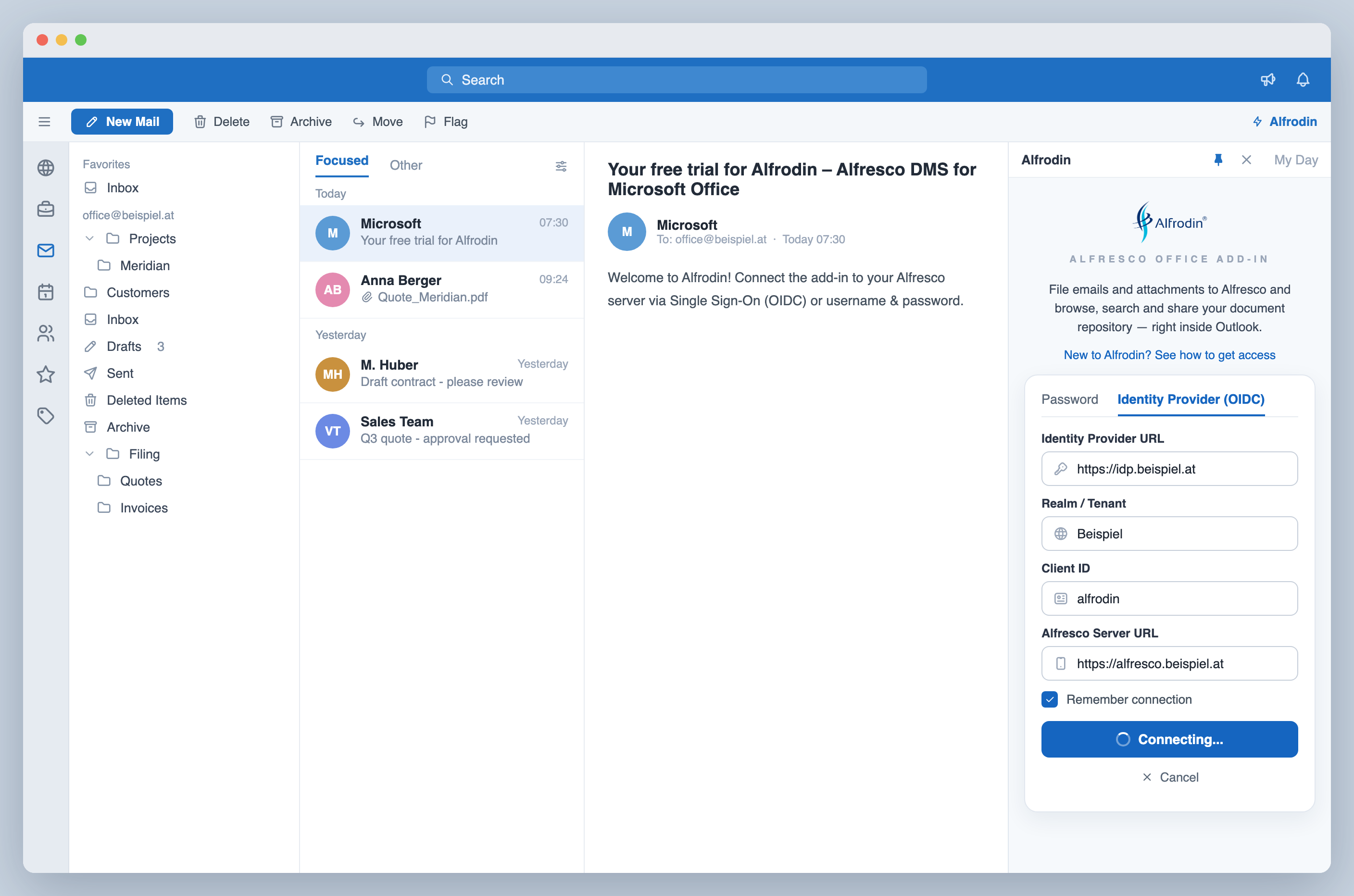This screenshot has height=896, width=1354.
Task: Click the MH avatar for M. Huber
Action: (x=333, y=374)
